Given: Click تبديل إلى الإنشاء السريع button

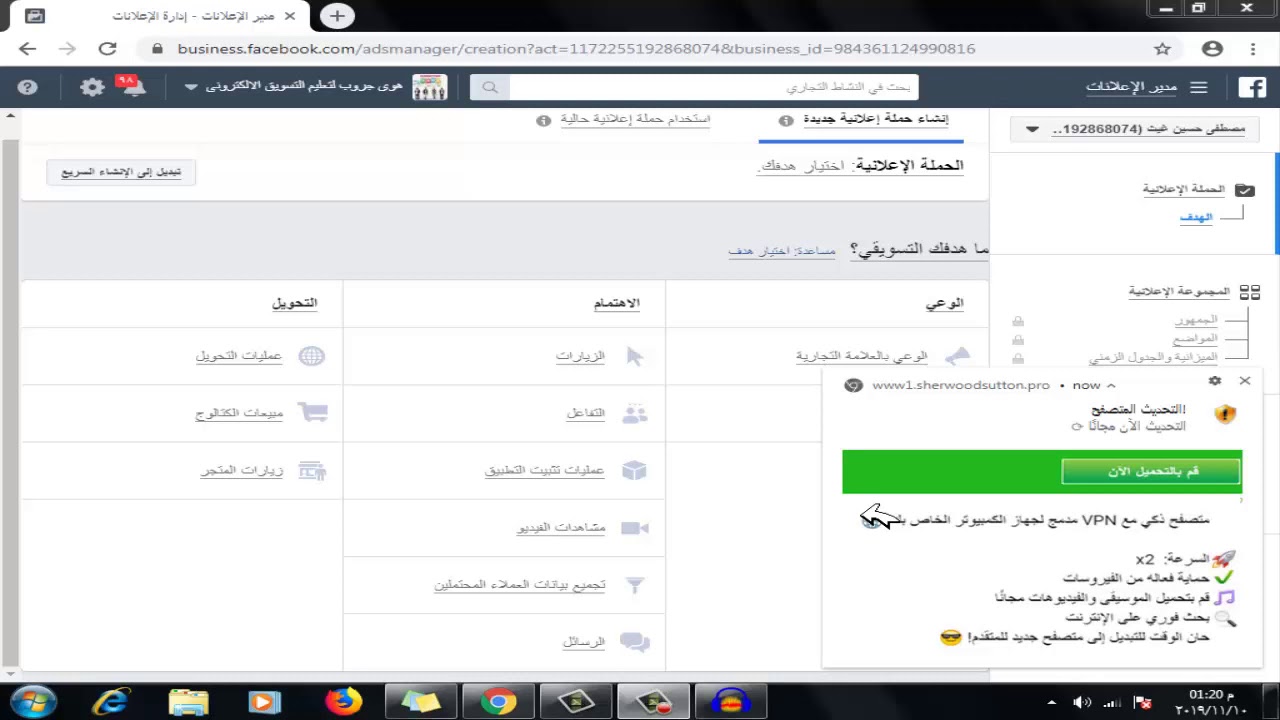Looking at the screenshot, I should (x=121, y=172).
